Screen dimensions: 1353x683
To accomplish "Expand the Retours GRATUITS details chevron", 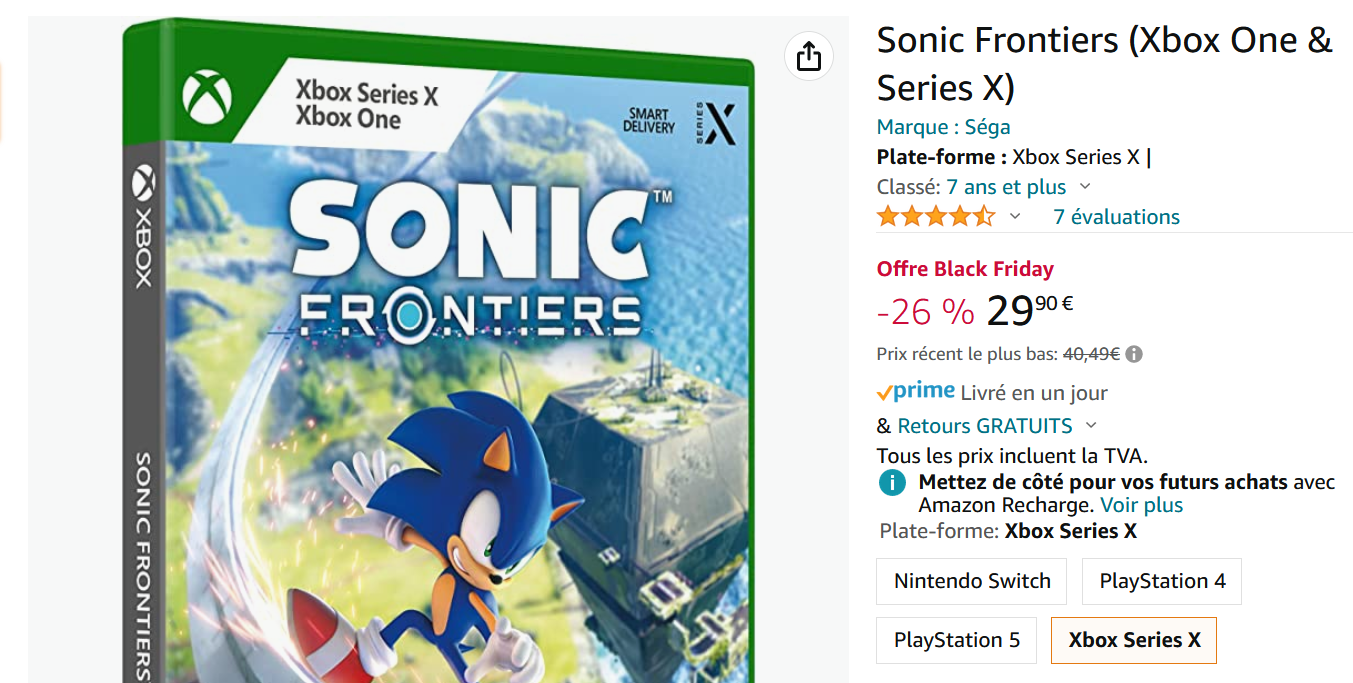I will pyautogui.click(x=1091, y=426).
